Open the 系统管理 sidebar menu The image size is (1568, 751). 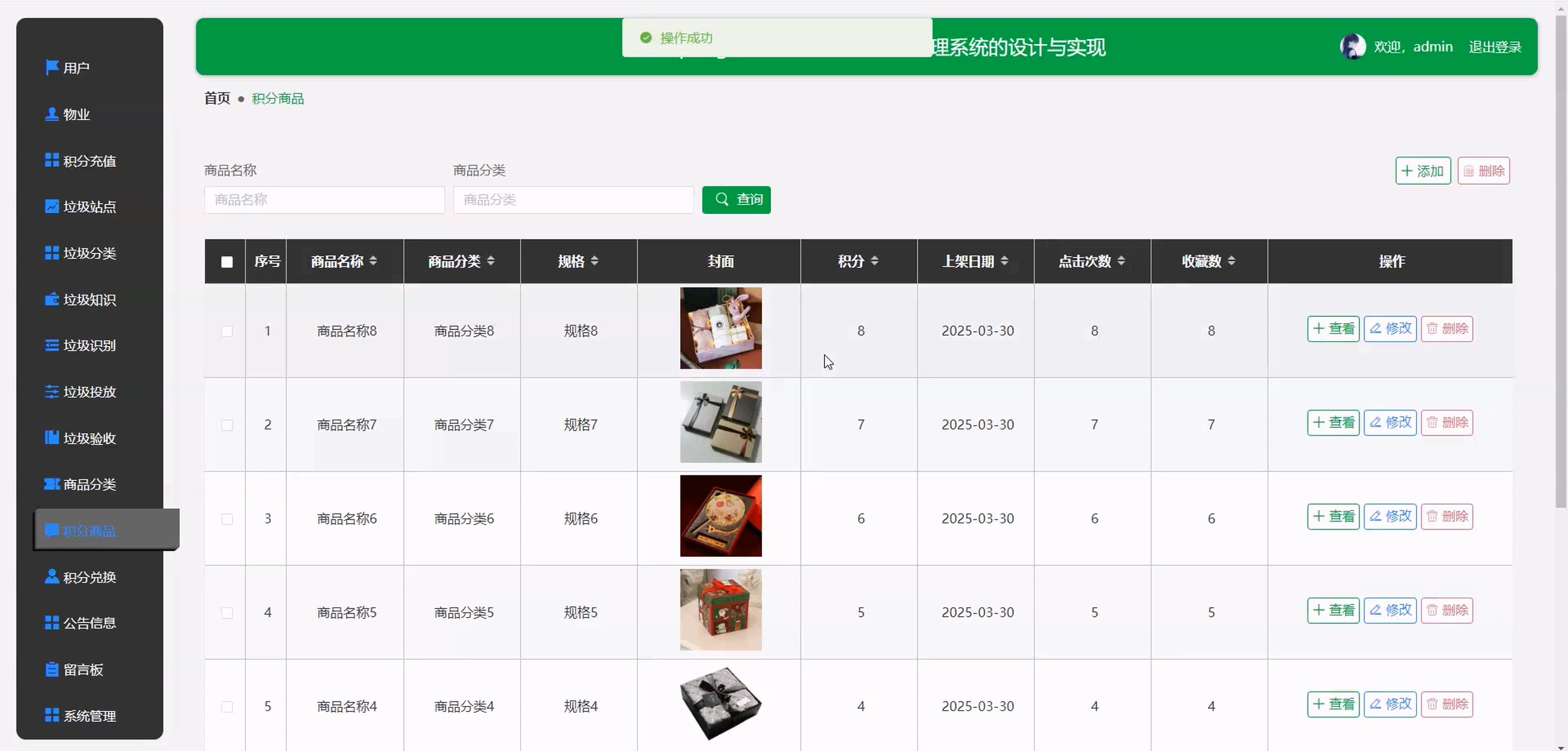coord(89,715)
